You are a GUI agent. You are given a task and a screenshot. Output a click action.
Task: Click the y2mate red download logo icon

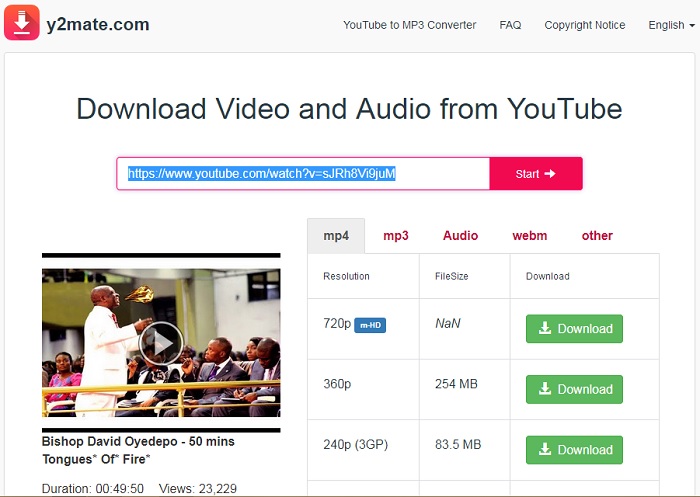[21, 22]
